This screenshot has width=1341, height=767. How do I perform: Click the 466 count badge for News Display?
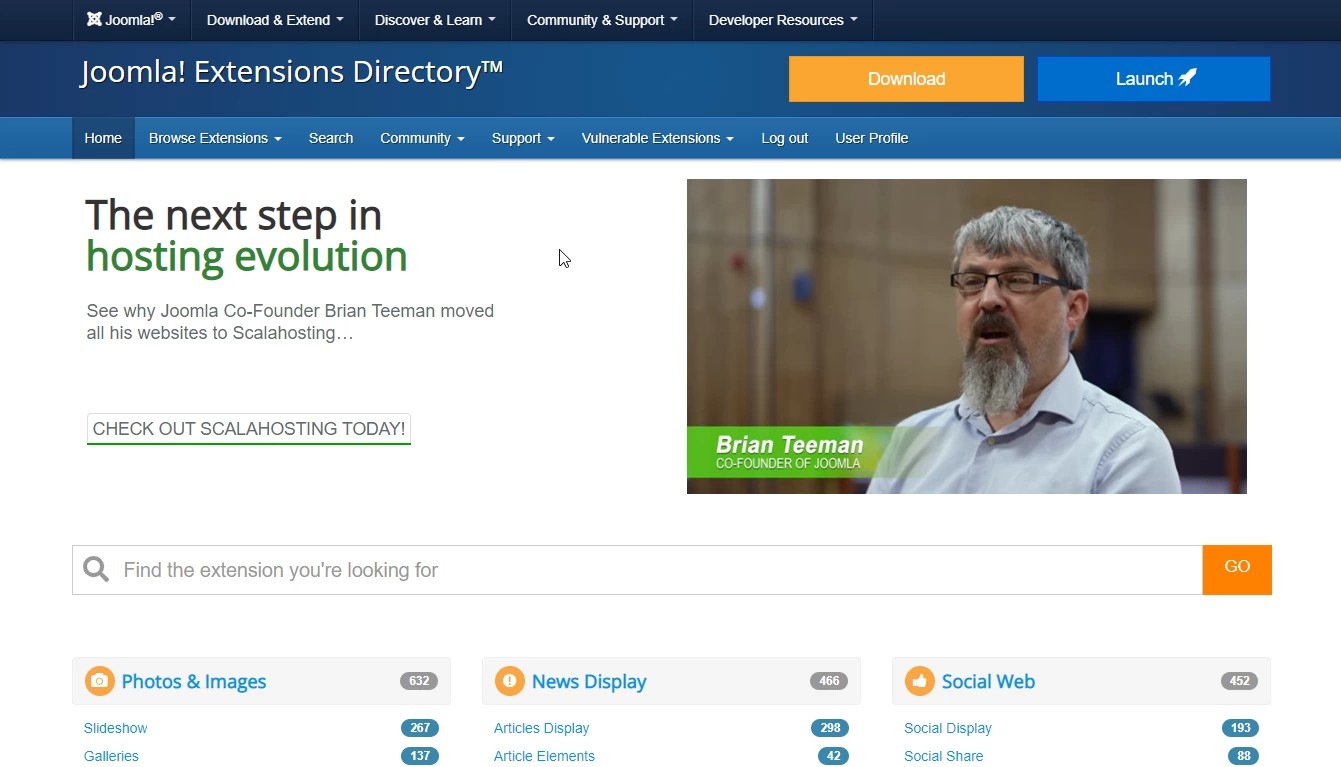[x=829, y=681]
